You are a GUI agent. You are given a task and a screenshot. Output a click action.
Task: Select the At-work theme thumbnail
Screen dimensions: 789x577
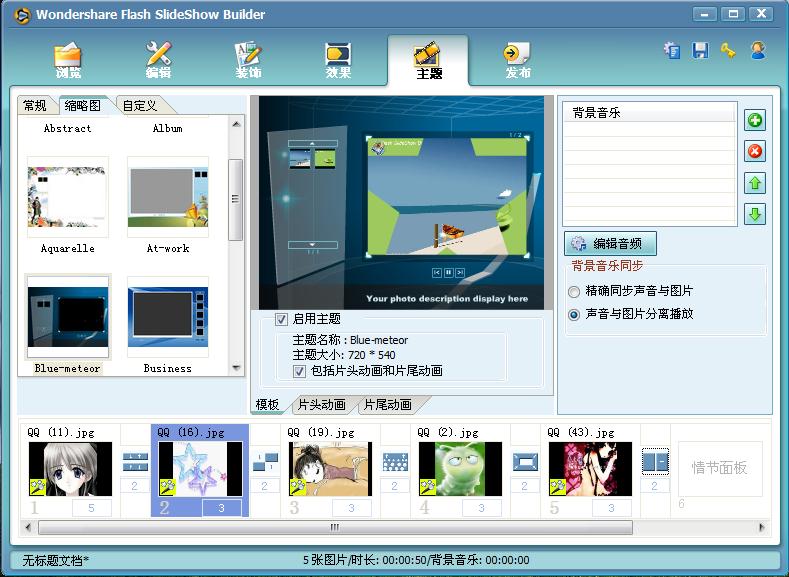point(168,197)
